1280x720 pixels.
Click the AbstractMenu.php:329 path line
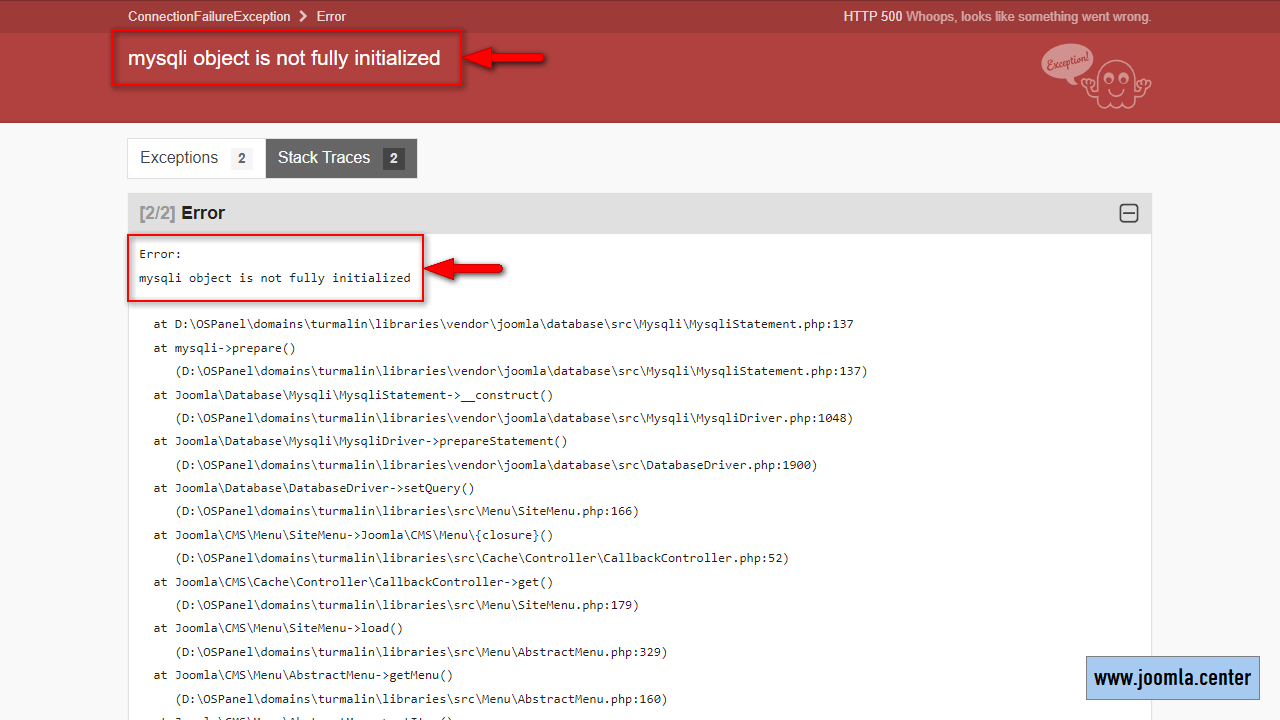click(x=421, y=652)
